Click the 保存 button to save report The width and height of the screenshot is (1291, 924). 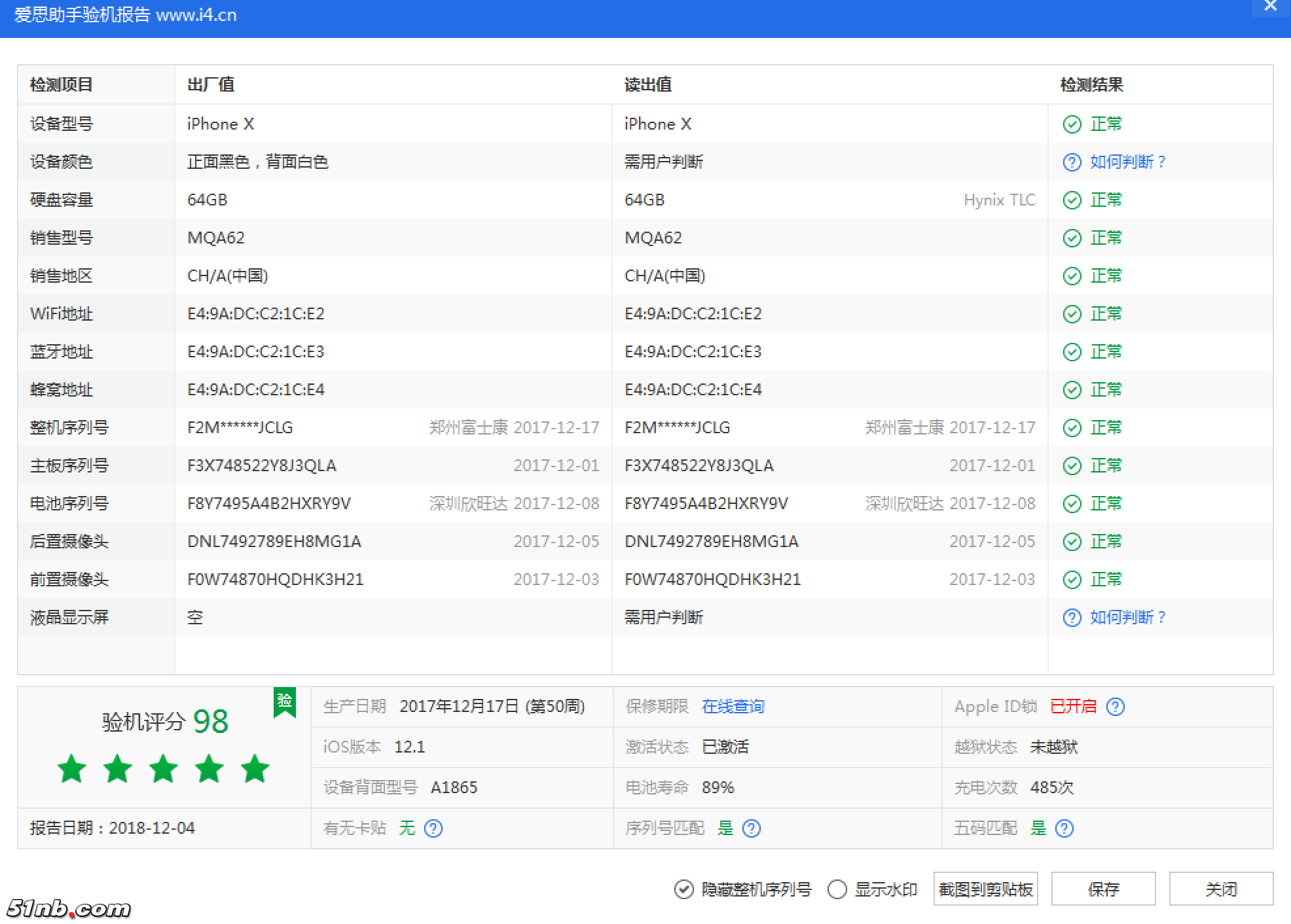(x=1104, y=889)
